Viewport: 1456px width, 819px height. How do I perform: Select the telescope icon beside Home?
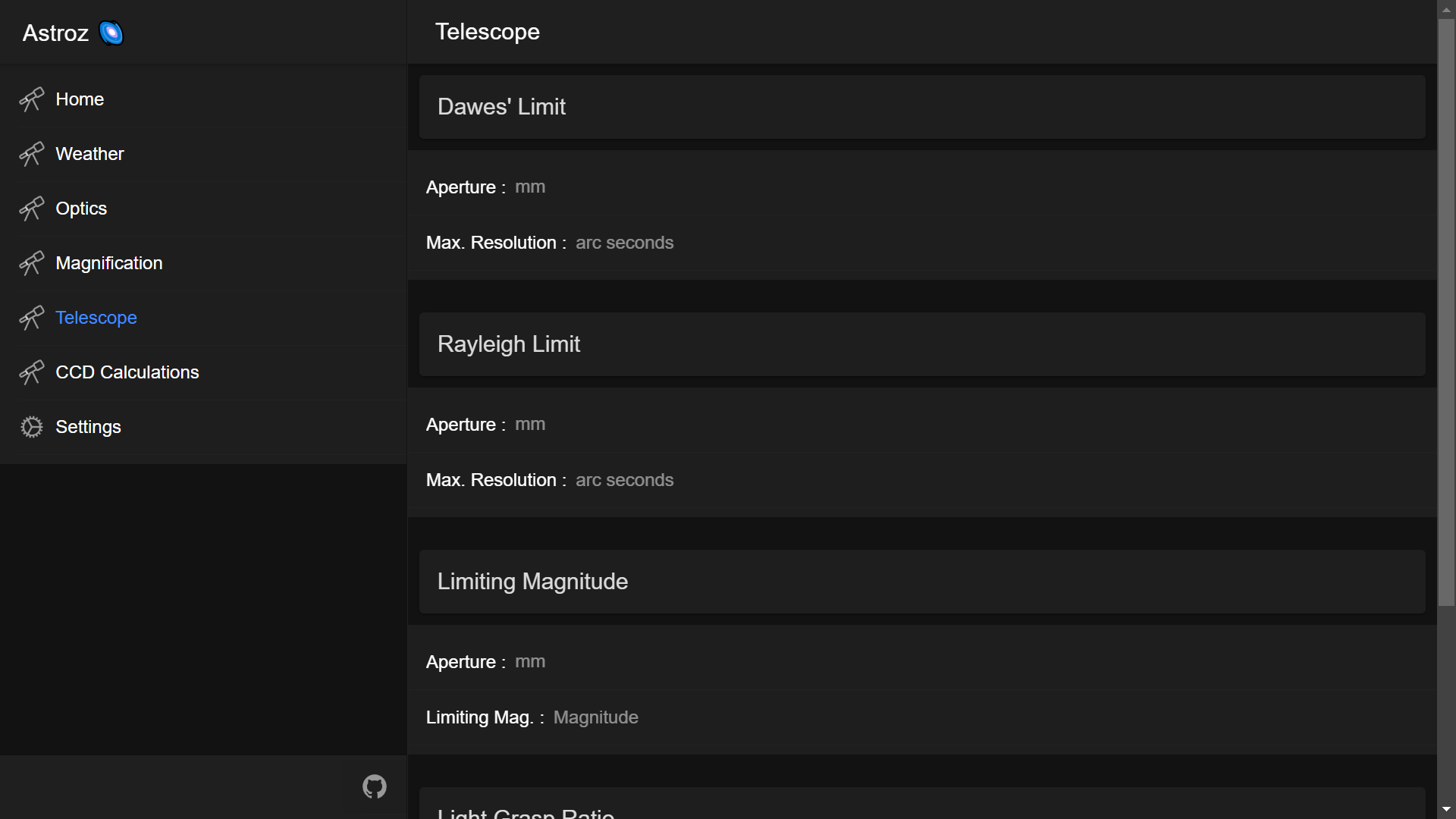31,99
